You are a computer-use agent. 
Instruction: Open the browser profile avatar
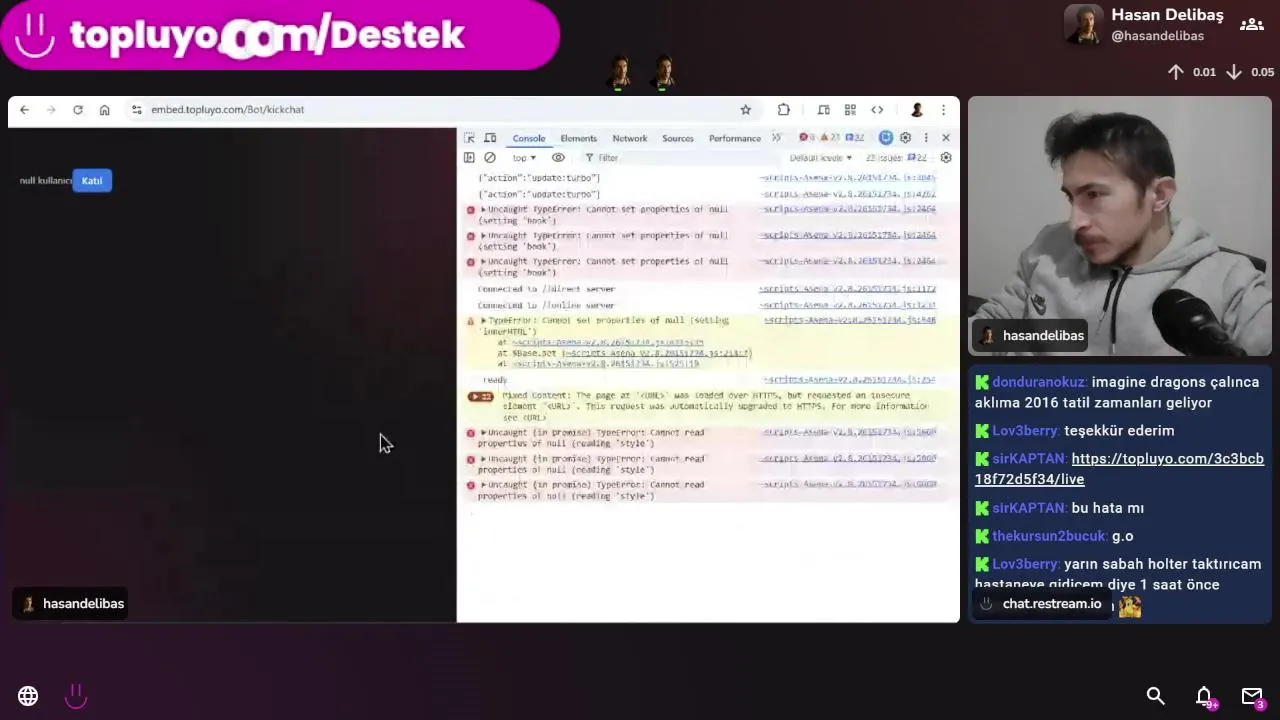pyautogui.click(x=916, y=110)
